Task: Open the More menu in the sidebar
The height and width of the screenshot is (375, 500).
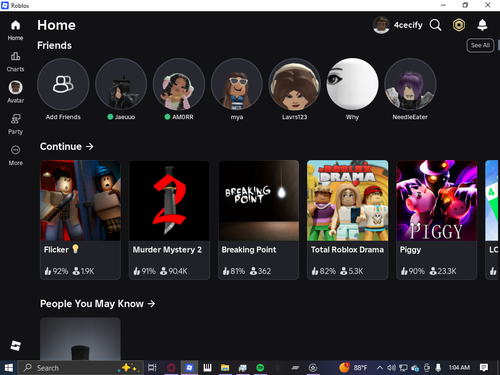Action: 15,155
